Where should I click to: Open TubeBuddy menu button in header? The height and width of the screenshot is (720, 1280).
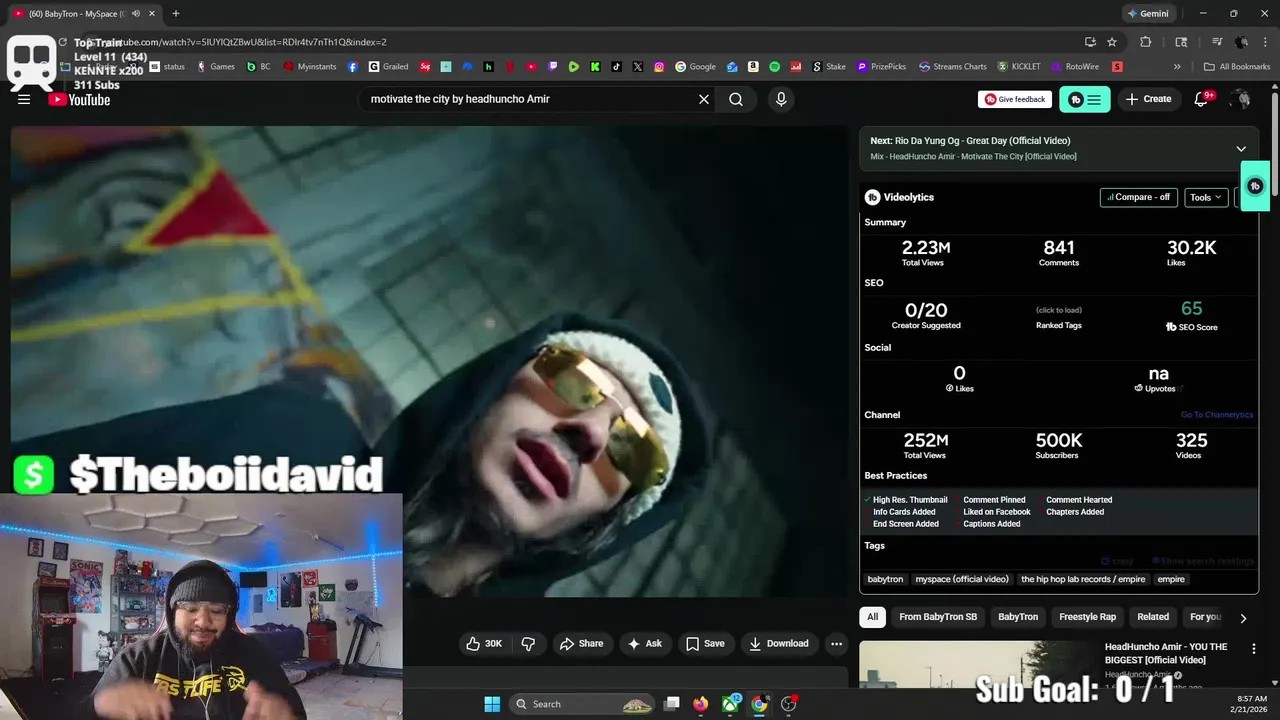point(1085,99)
